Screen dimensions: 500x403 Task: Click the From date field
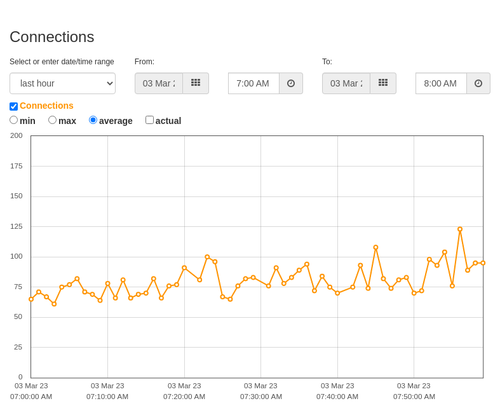159,83
